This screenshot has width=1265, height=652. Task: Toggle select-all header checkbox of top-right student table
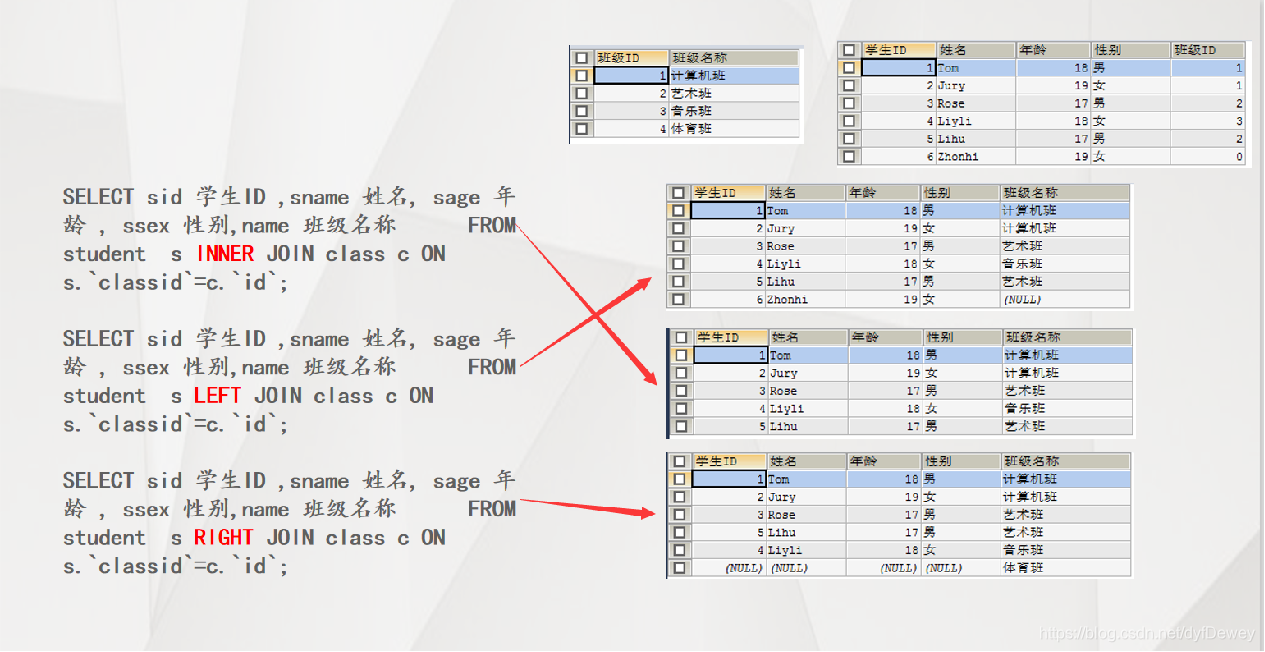click(x=849, y=50)
